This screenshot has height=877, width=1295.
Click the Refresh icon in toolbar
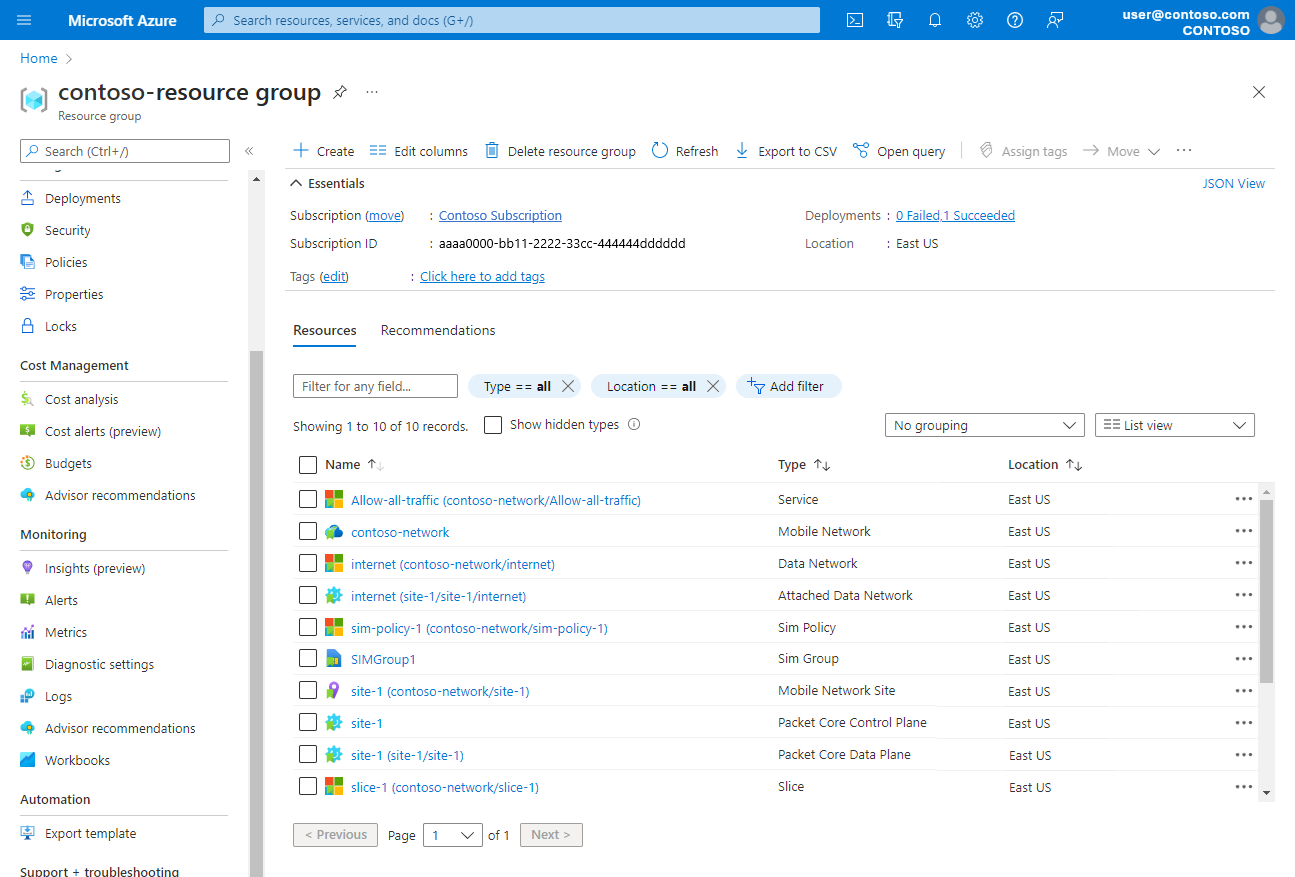660,151
